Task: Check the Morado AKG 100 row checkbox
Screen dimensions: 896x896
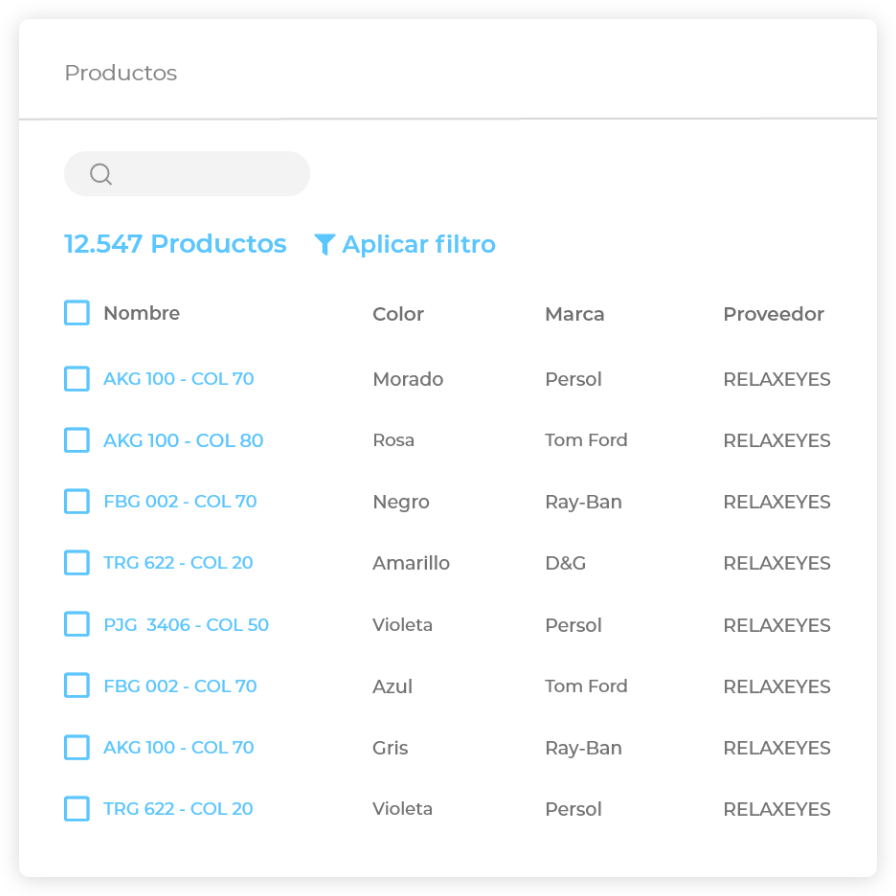Action: pos(77,379)
